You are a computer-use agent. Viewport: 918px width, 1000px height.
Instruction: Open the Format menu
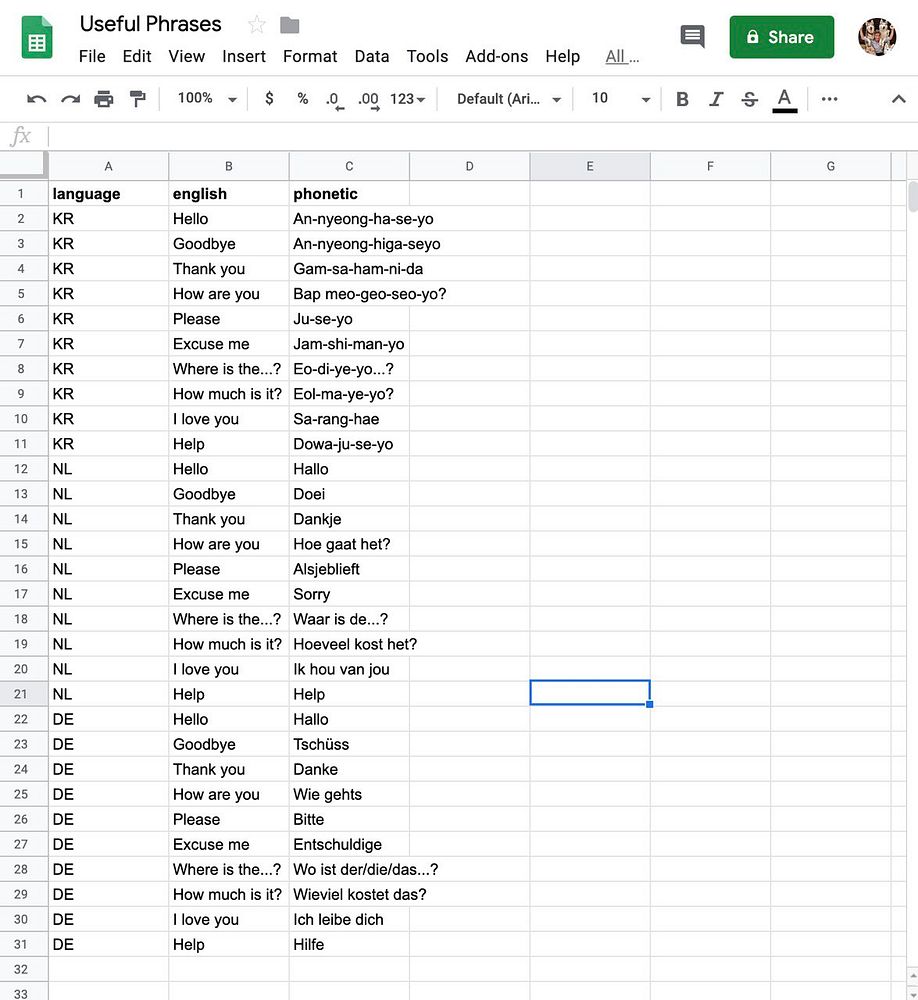pos(310,56)
